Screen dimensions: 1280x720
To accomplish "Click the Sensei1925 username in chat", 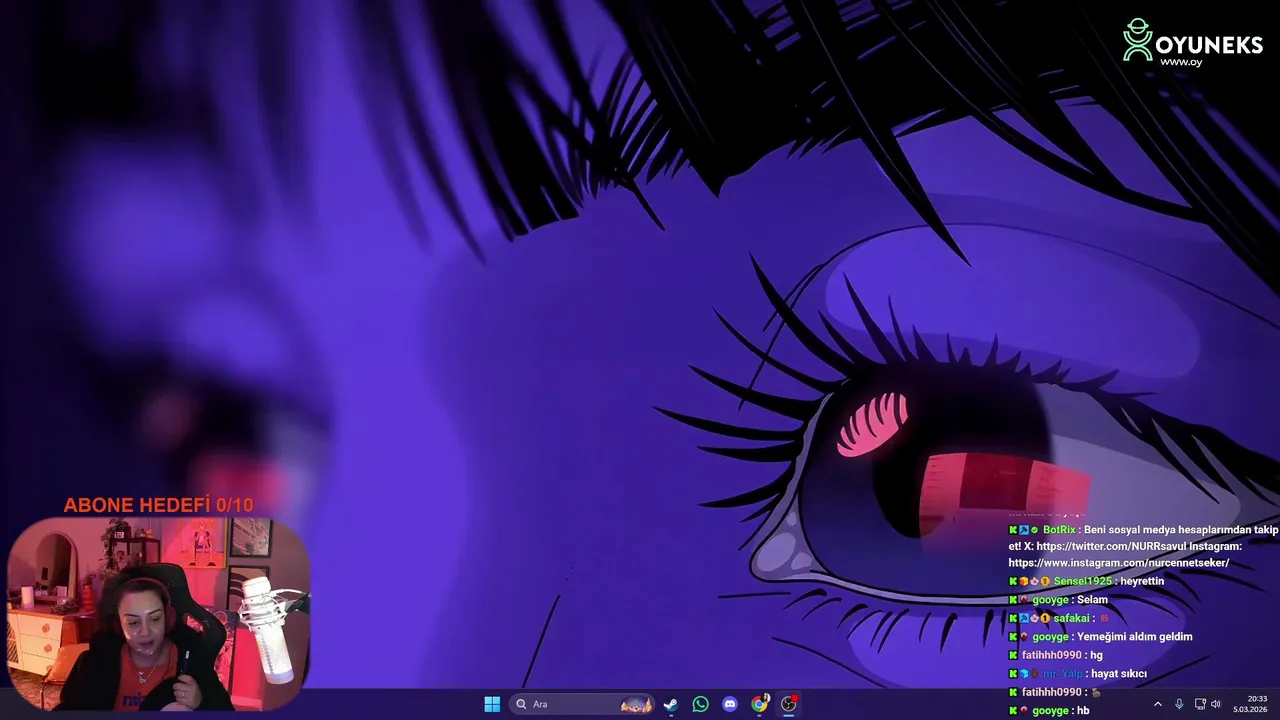I will coord(1083,581).
